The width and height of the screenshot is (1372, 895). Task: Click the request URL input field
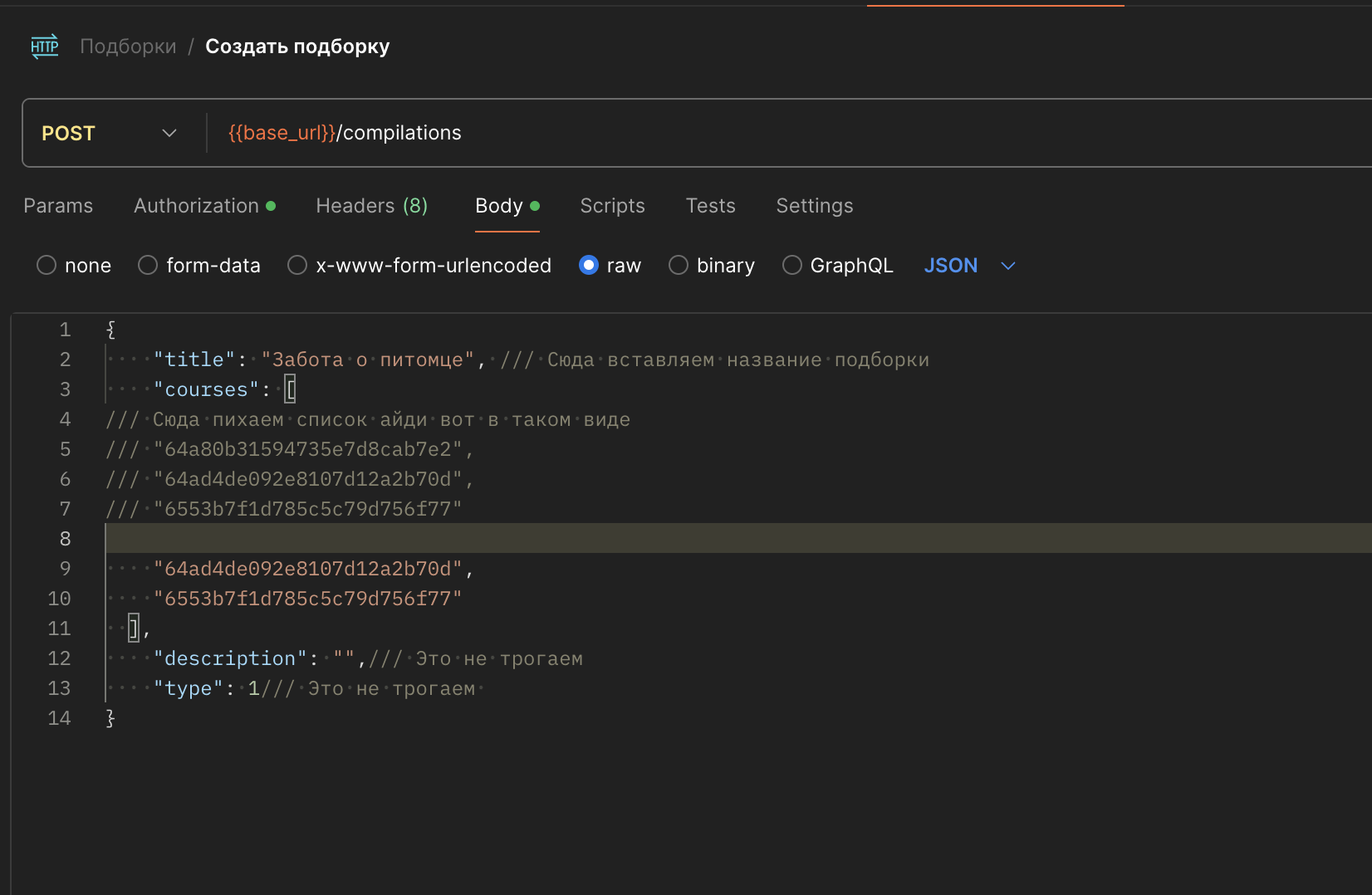(x=747, y=134)
